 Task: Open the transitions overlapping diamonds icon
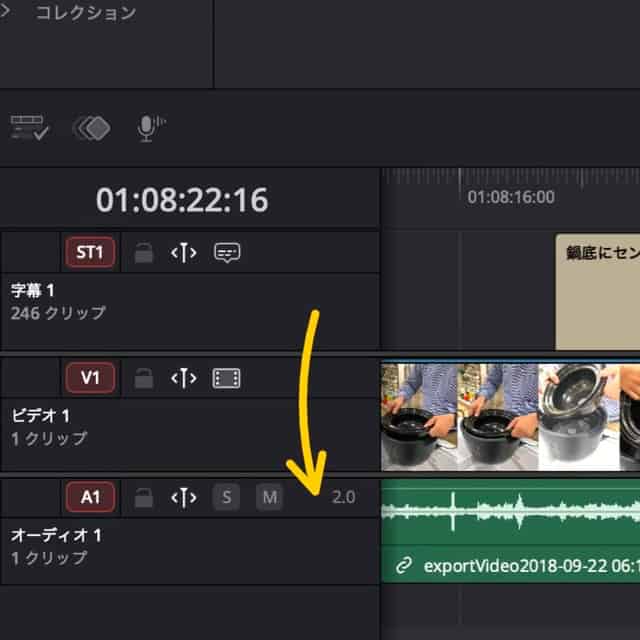point(91,128)
